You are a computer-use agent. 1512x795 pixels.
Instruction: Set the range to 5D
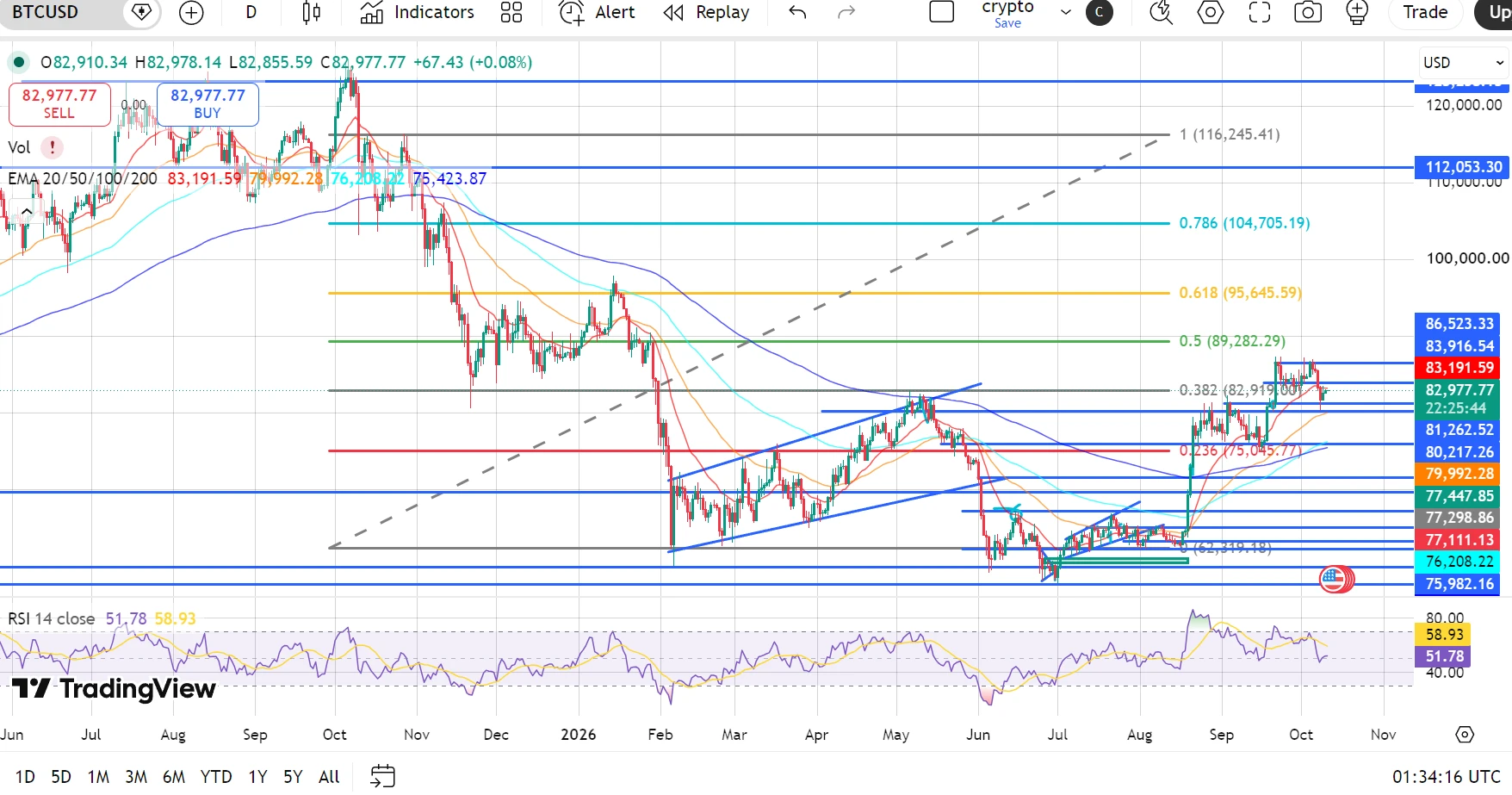tap(61, 777)
